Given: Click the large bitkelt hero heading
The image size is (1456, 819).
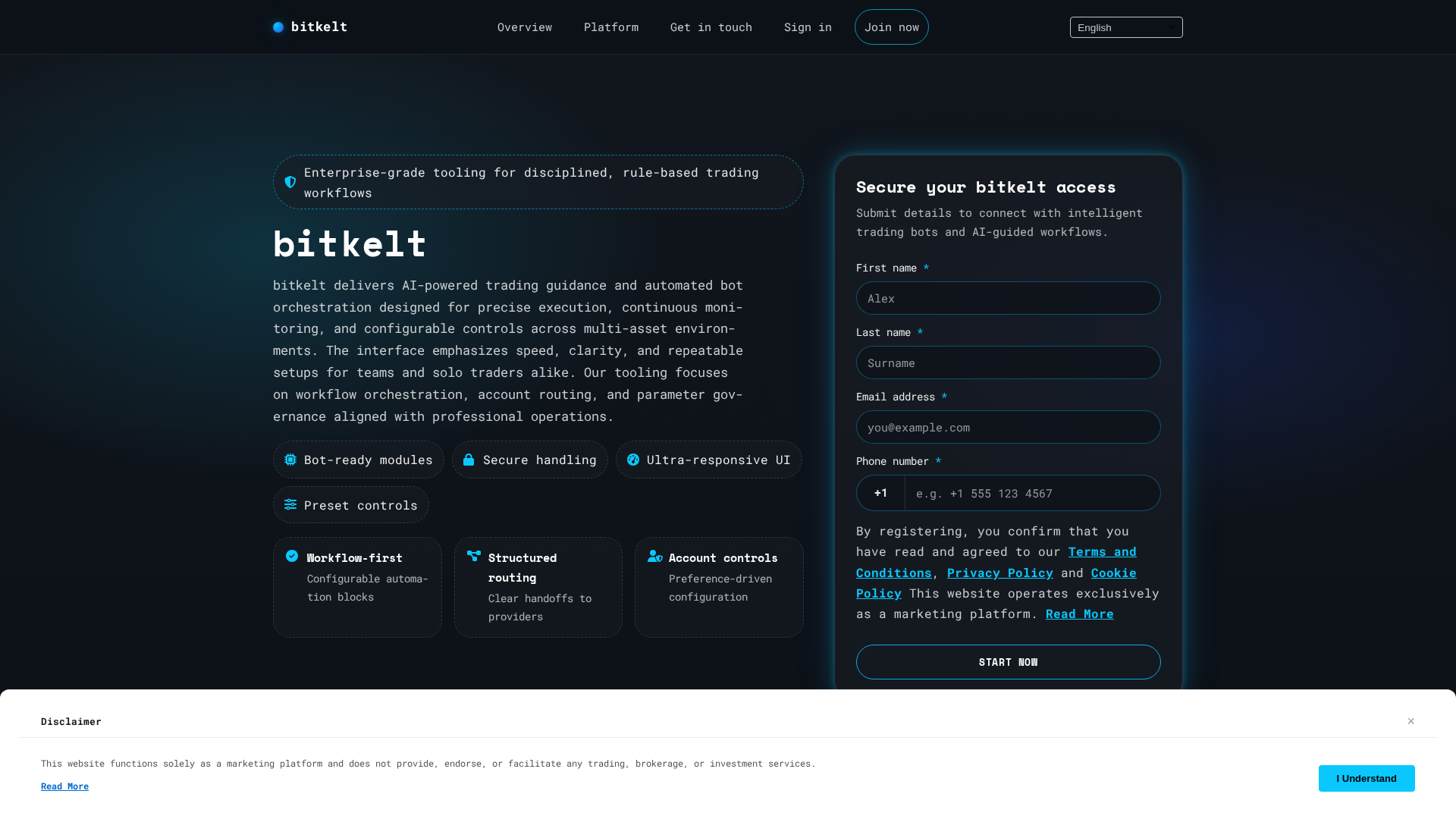Looking at the screenshot, I should [350, 243].
